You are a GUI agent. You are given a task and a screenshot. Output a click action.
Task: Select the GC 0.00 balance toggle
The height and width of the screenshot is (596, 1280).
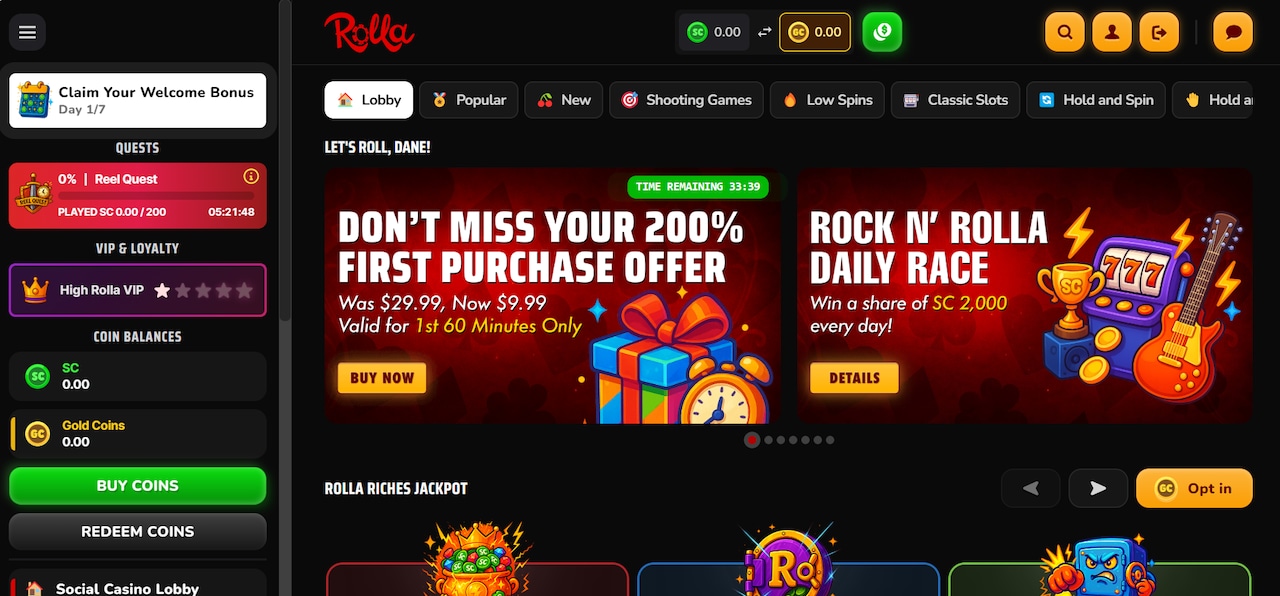coord(815,32)
